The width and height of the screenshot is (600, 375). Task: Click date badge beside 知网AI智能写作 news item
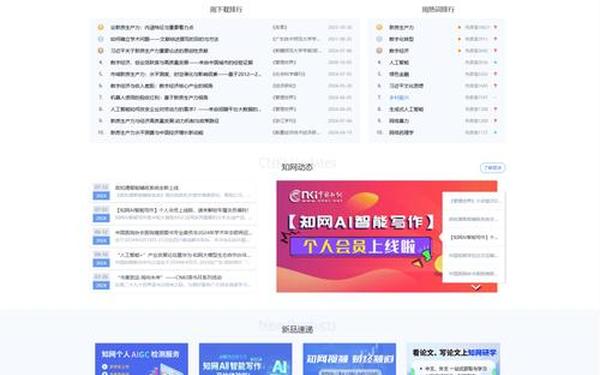pyautogui.click(x=101, y=214)
